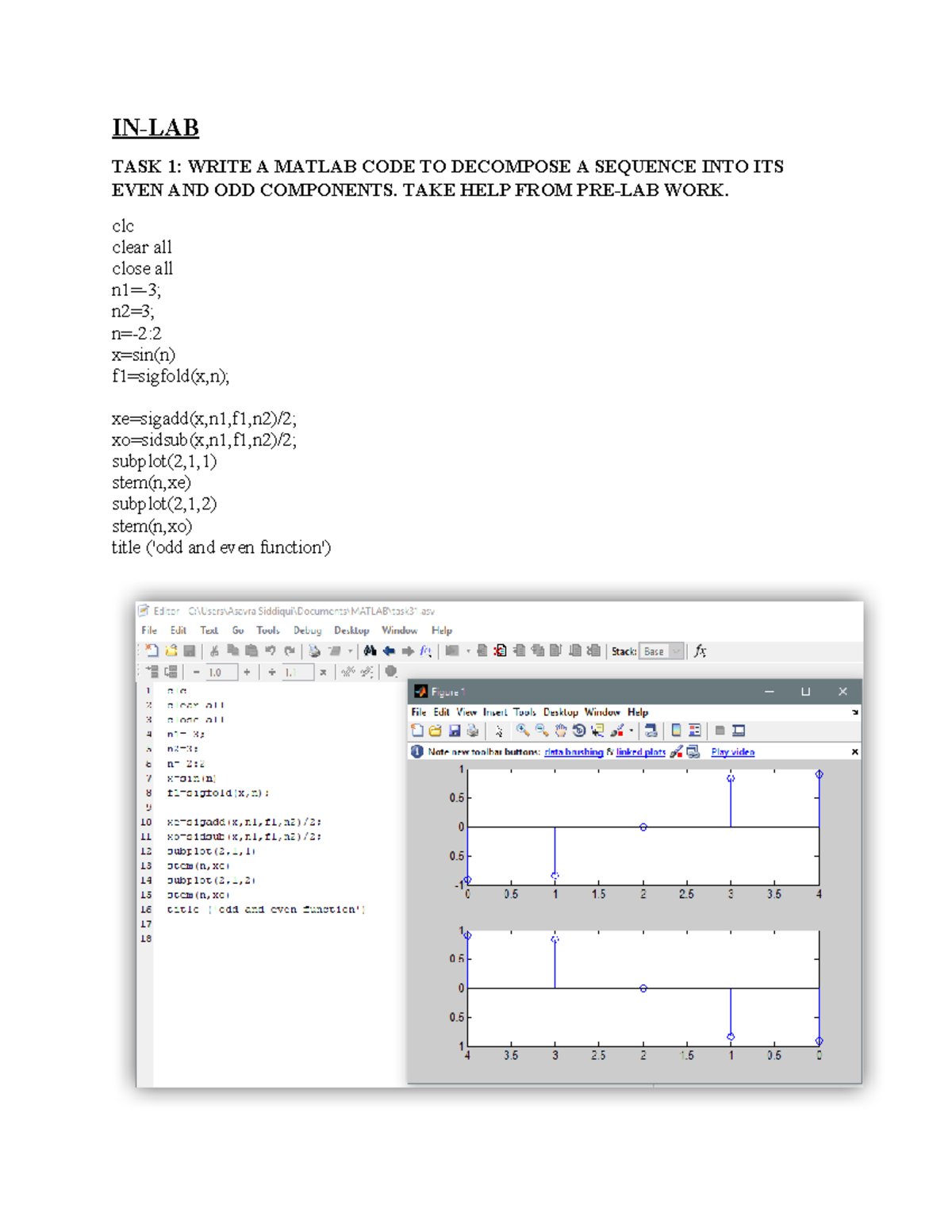Select the Pan hand tool
952x1232 pixels.
pos(561,731)
